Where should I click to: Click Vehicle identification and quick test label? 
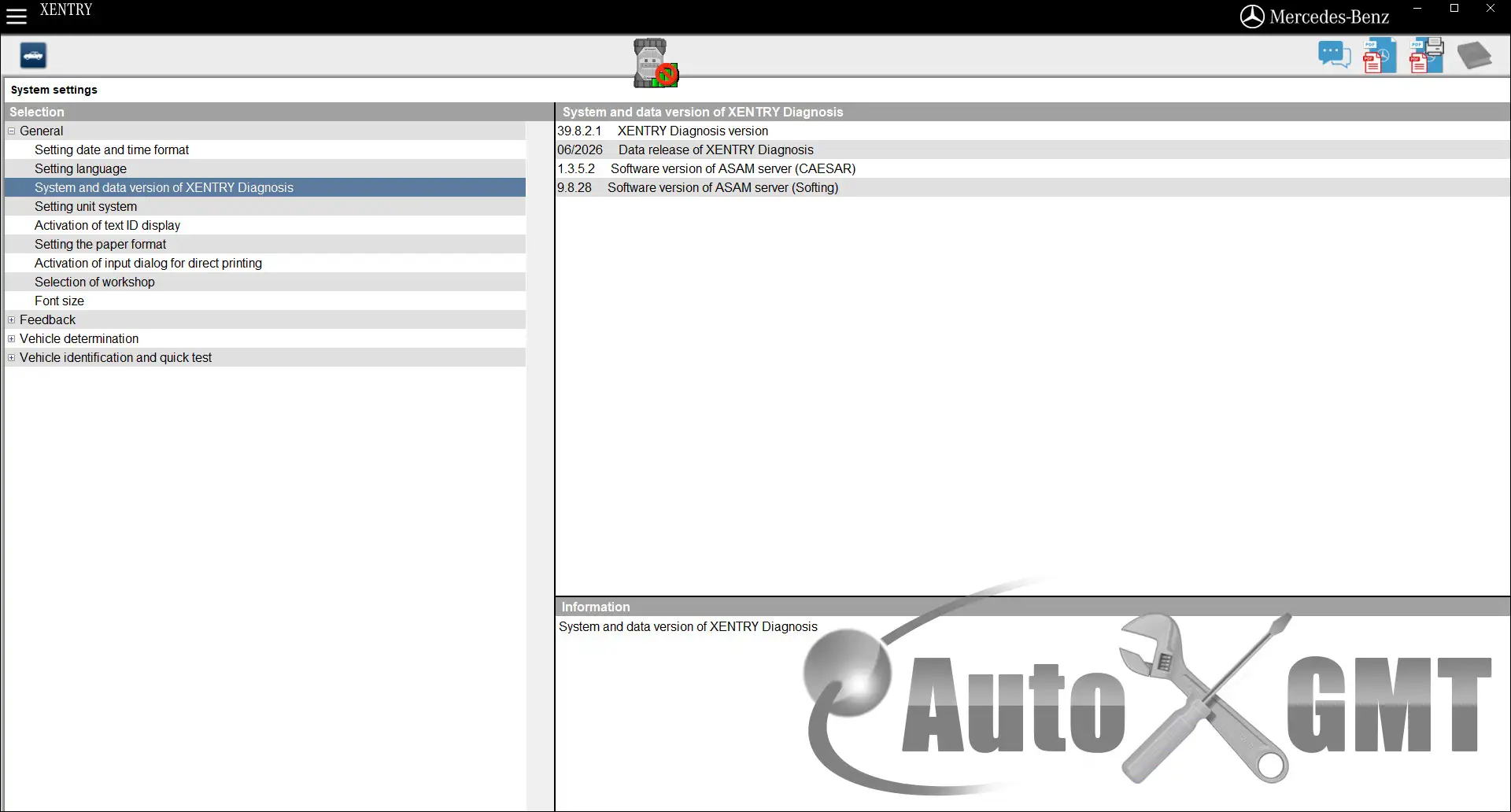(116, 357)
